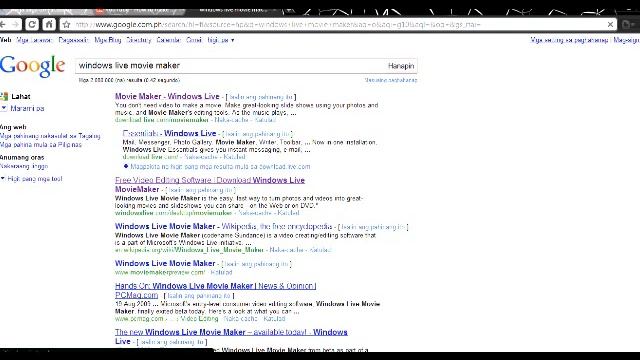Expand Marami pa in the sidebar
The image size is (640, 360).
tap(23, 109)
